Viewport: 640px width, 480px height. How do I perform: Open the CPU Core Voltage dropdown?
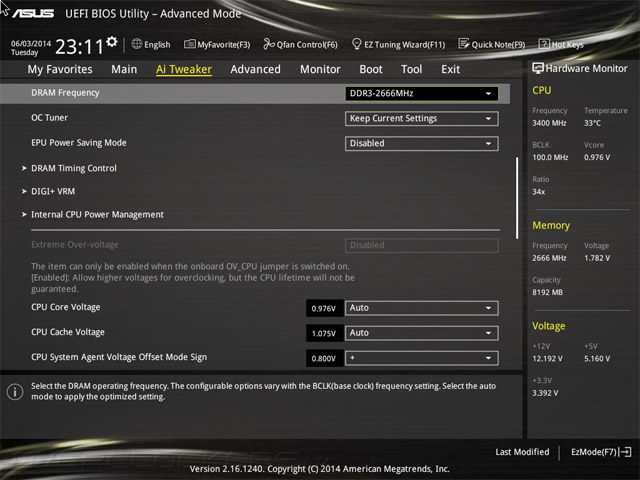pos(422,308)
